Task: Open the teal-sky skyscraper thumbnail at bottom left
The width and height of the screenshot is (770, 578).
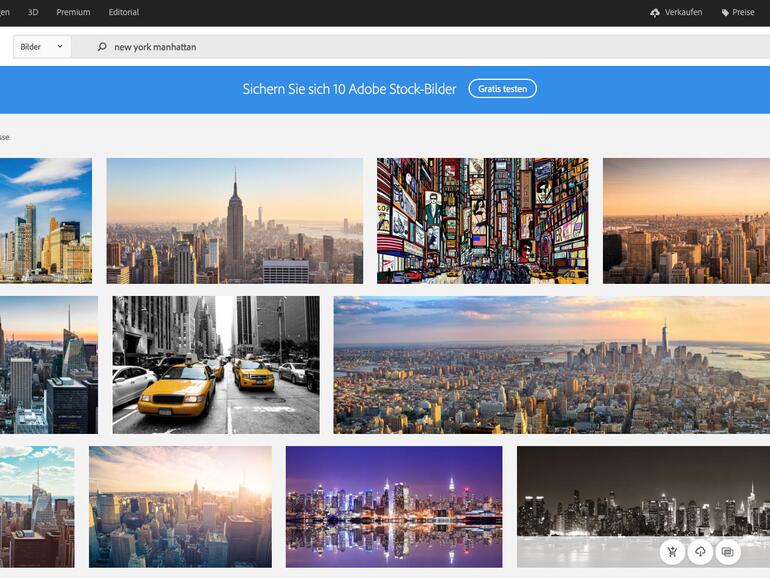Action: [37, 507]
